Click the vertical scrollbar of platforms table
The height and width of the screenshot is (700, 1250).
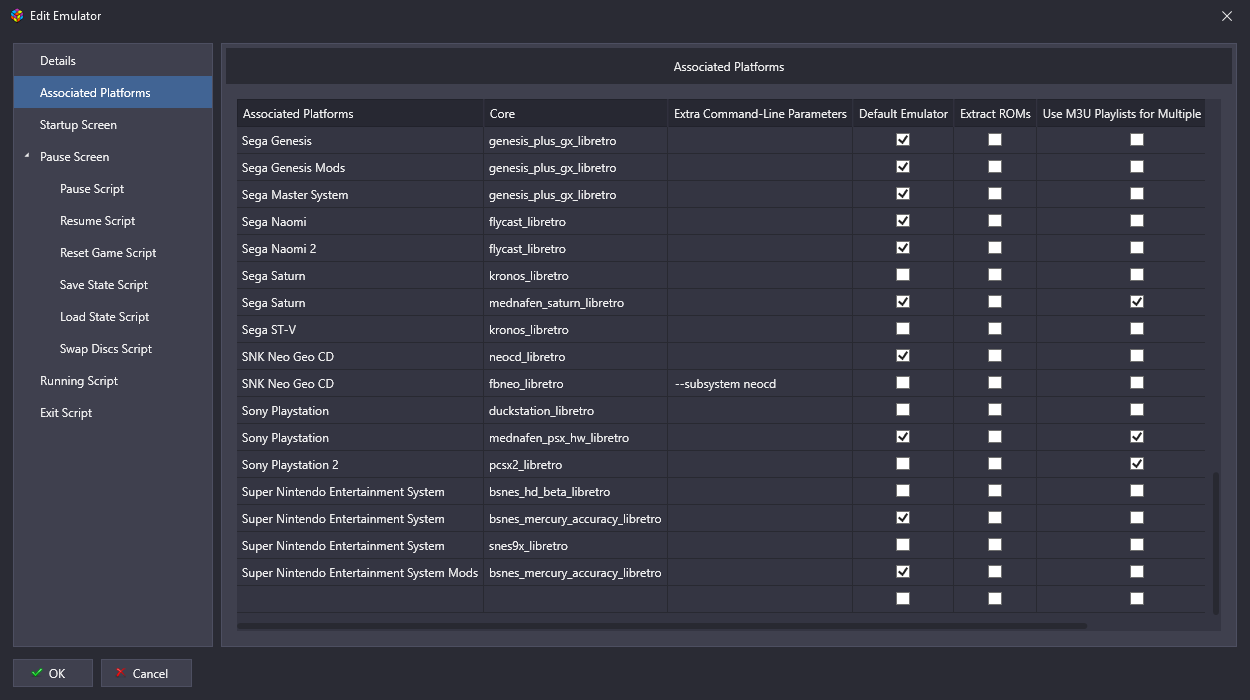click(x=1216, y=544)
